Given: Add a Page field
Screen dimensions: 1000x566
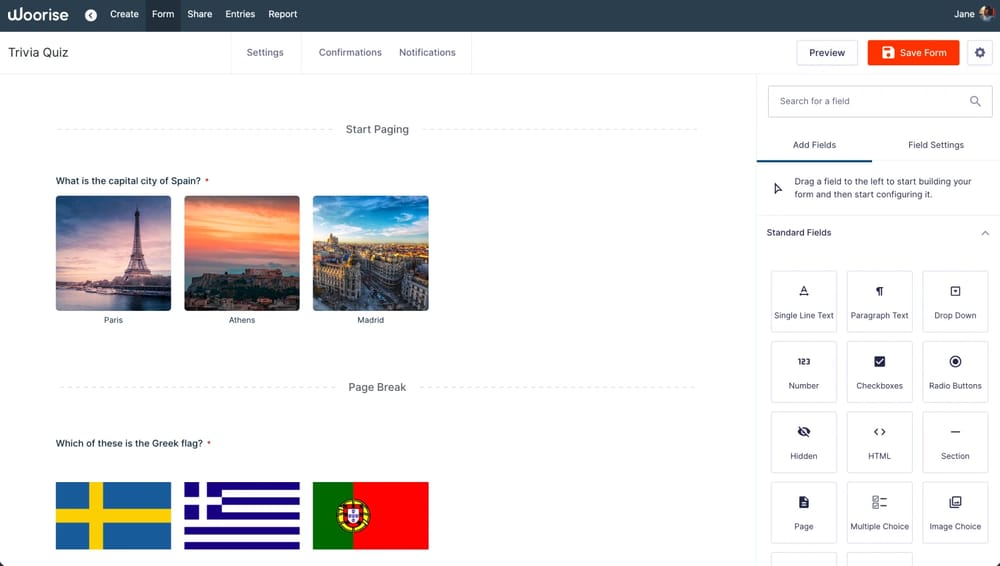Looking at the screenshot, I should pos(804,511).
